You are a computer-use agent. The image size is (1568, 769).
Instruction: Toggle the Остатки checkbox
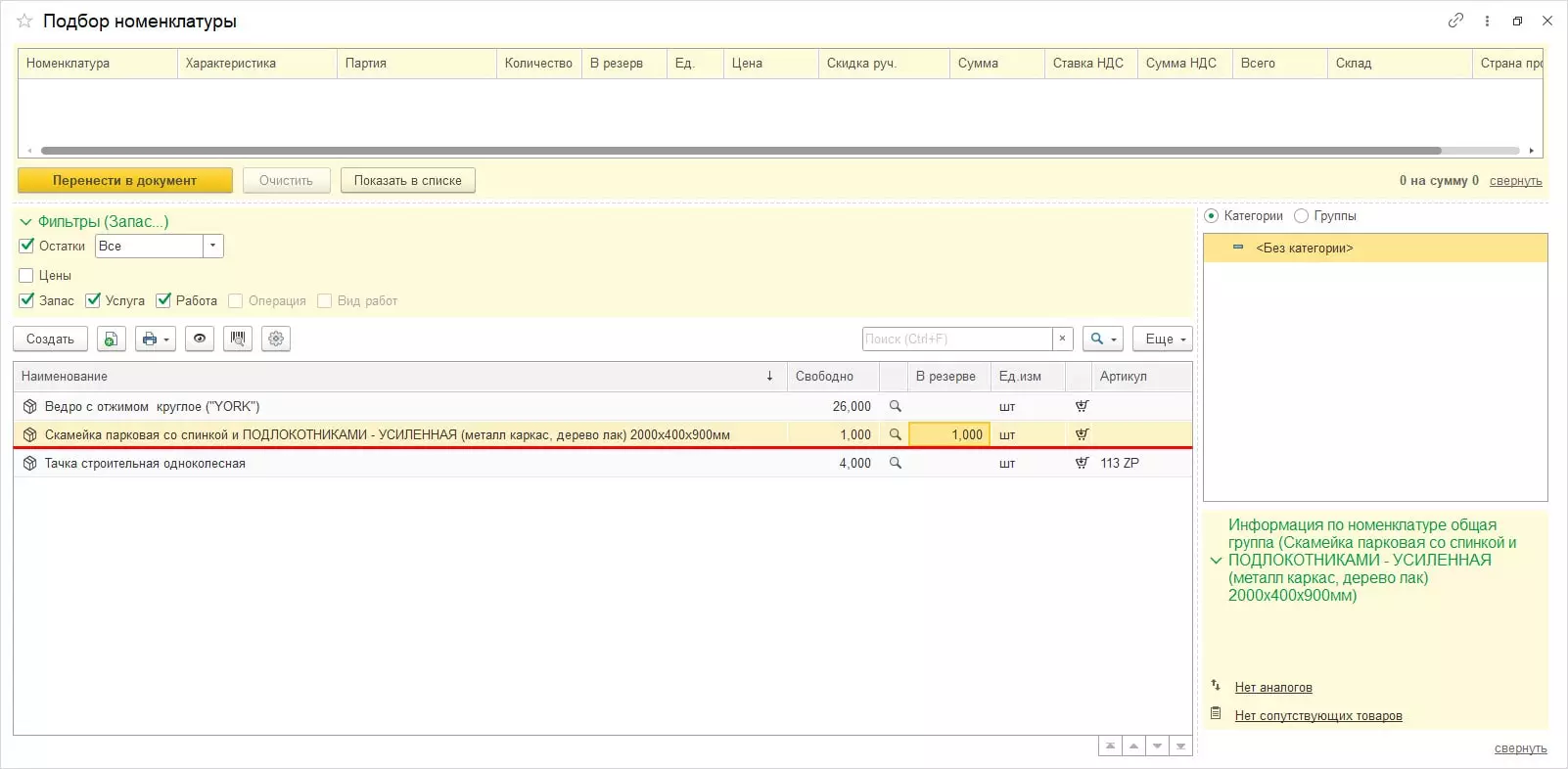tap(26, 246)
